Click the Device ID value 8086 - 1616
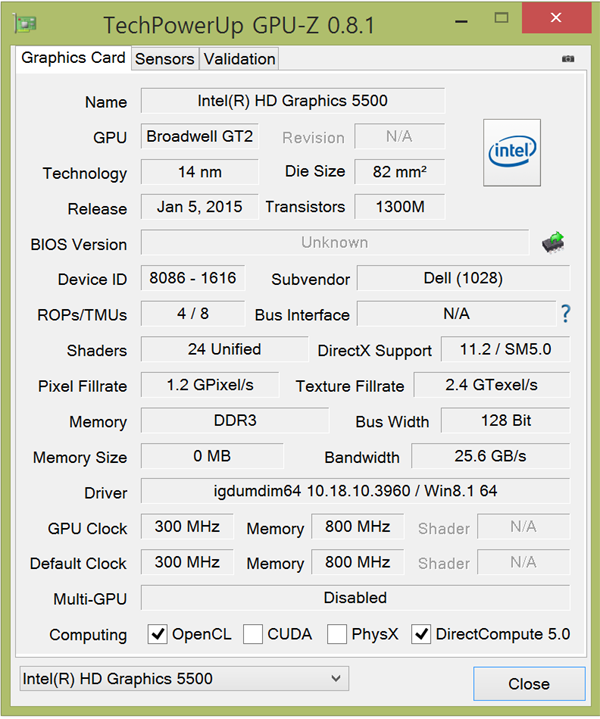The image size is (600, 719). point(193,278)
